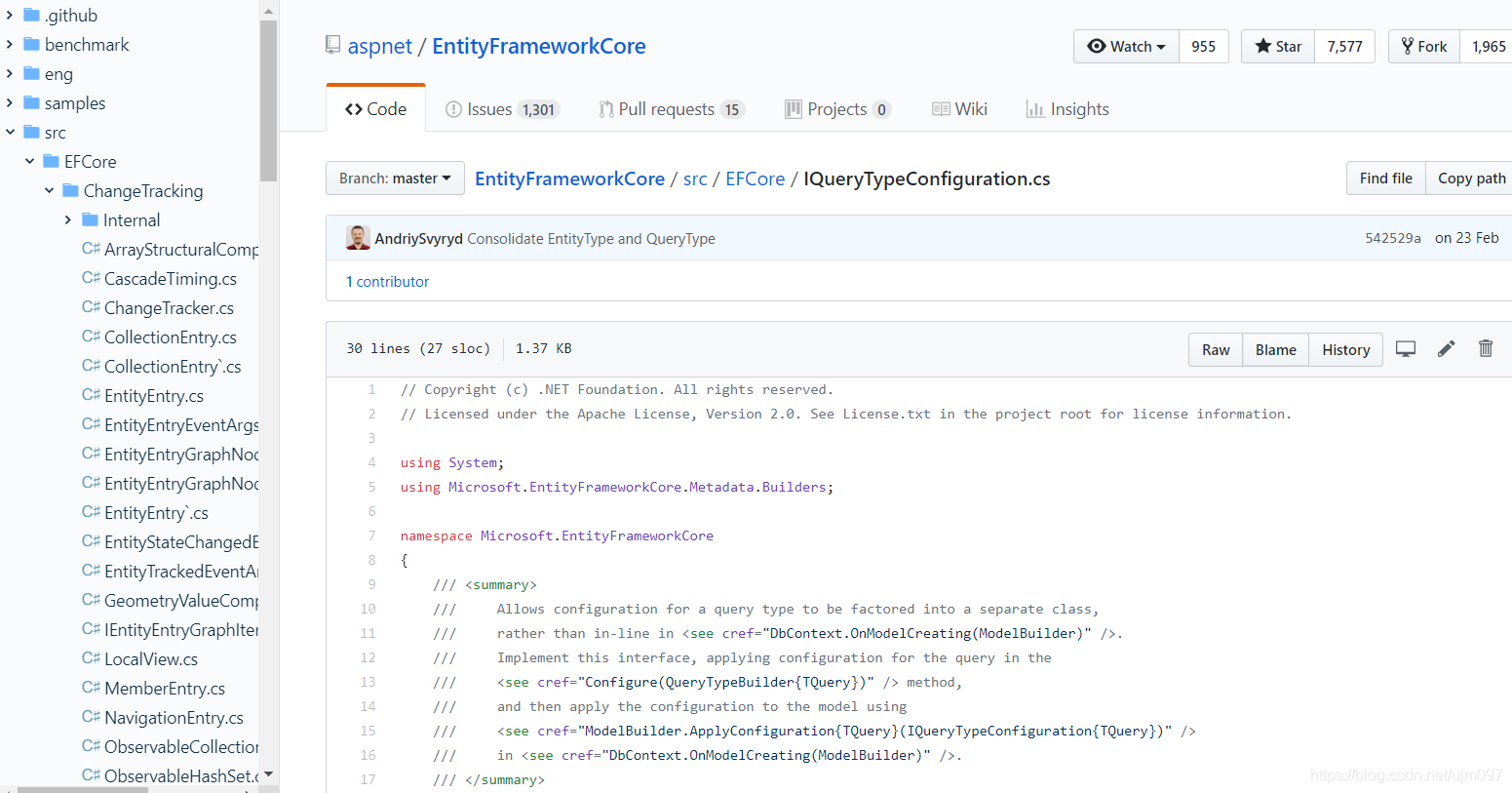Edit this file with pencil icon
The height and width of the screenshot is (793, 1512).
pyautogui.click(x=1447, y=348)
